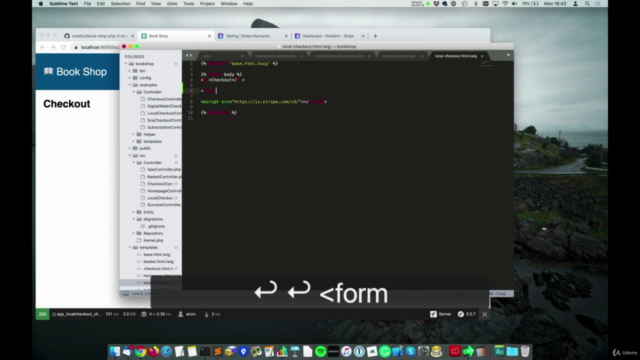The width and height of the screenshot is (640, 360).
Task: Click app_localcheckout route in debug toolbar
Action: click(76, 314)
